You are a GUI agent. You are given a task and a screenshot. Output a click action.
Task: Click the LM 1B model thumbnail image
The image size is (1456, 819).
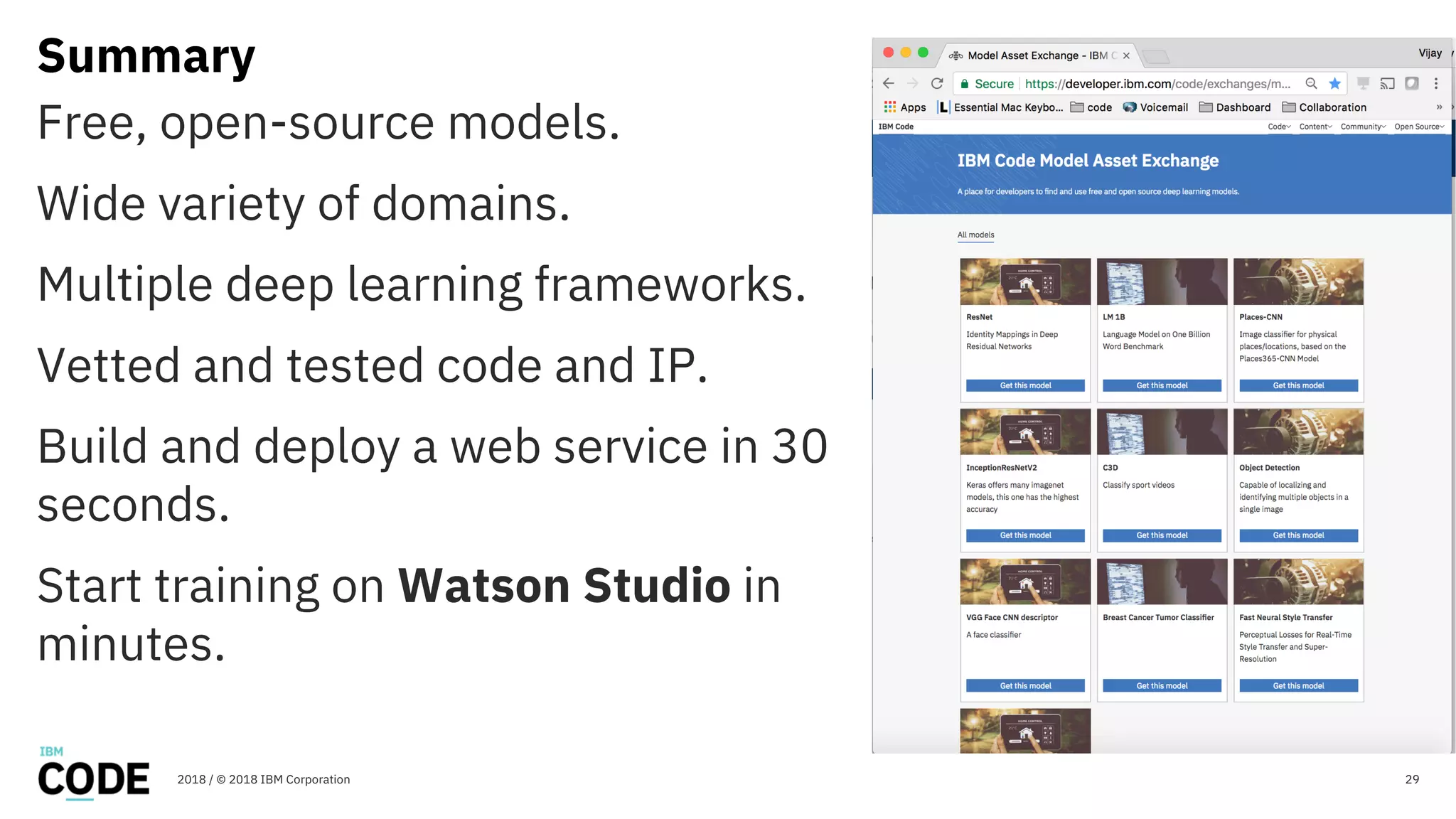tap(1162, 282)
